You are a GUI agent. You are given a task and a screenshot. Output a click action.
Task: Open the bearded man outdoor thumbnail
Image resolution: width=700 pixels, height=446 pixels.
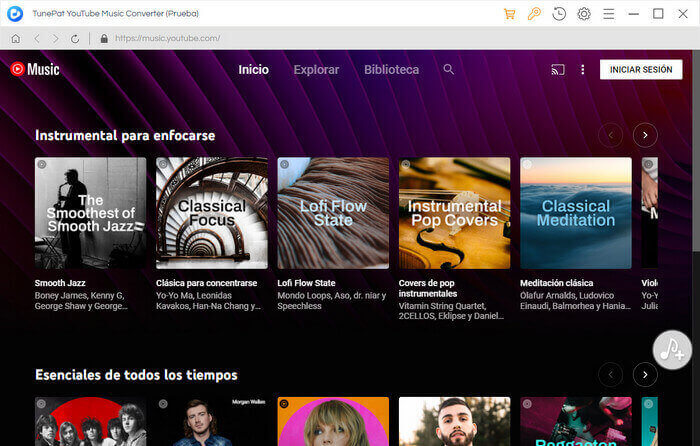454,421
